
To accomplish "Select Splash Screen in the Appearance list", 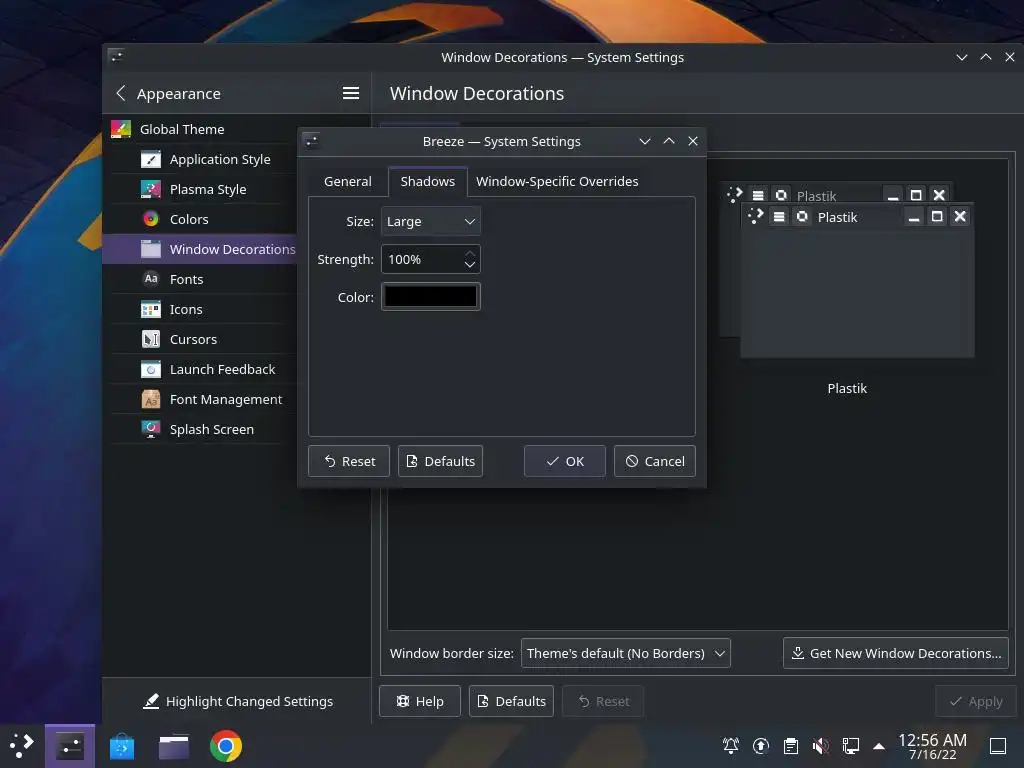I will (x=212, y=430).
